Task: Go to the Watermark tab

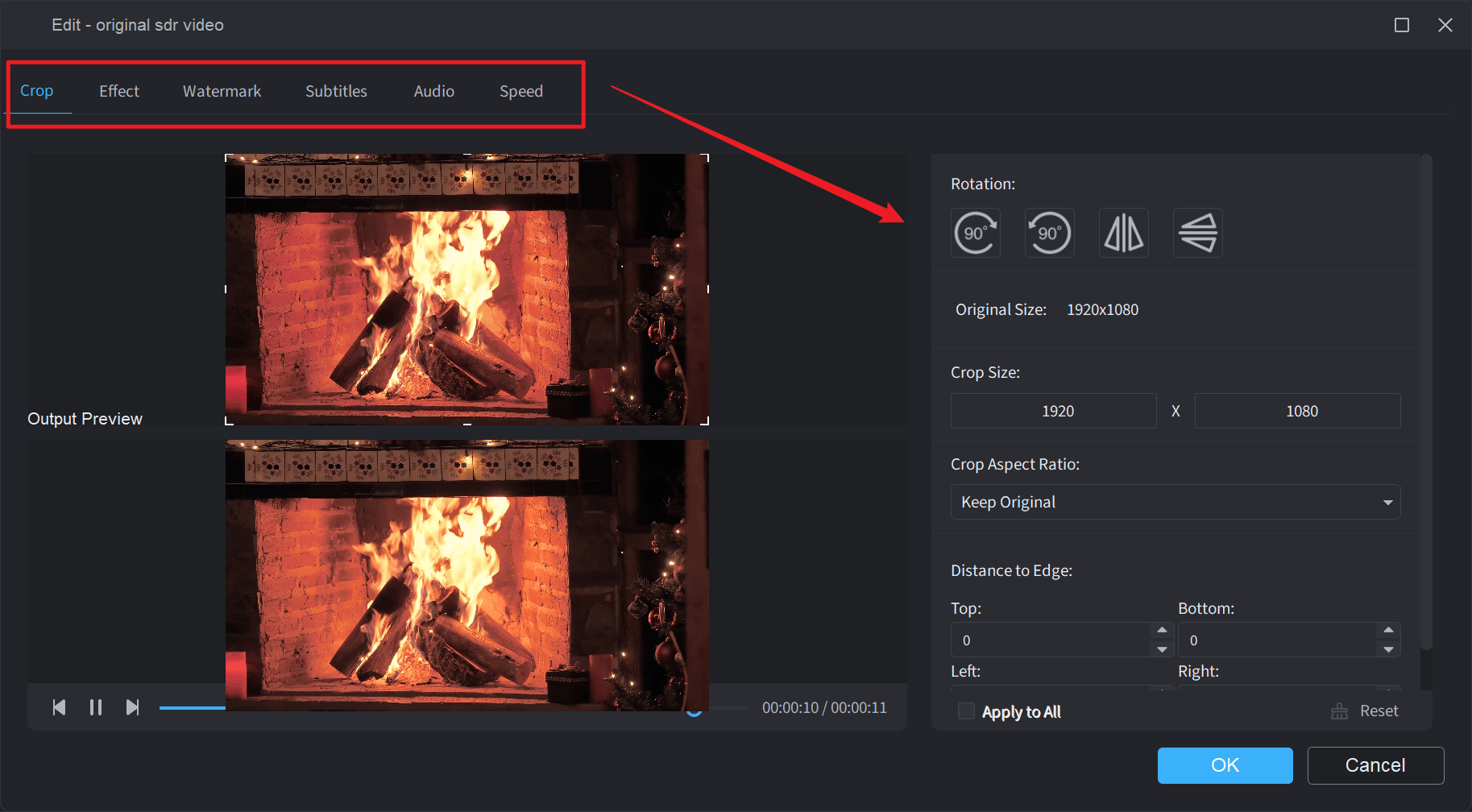Action: click(x=222, y=91)
